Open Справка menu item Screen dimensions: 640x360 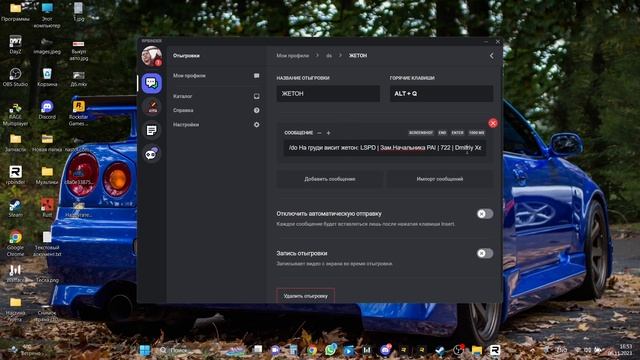(216, 110)
